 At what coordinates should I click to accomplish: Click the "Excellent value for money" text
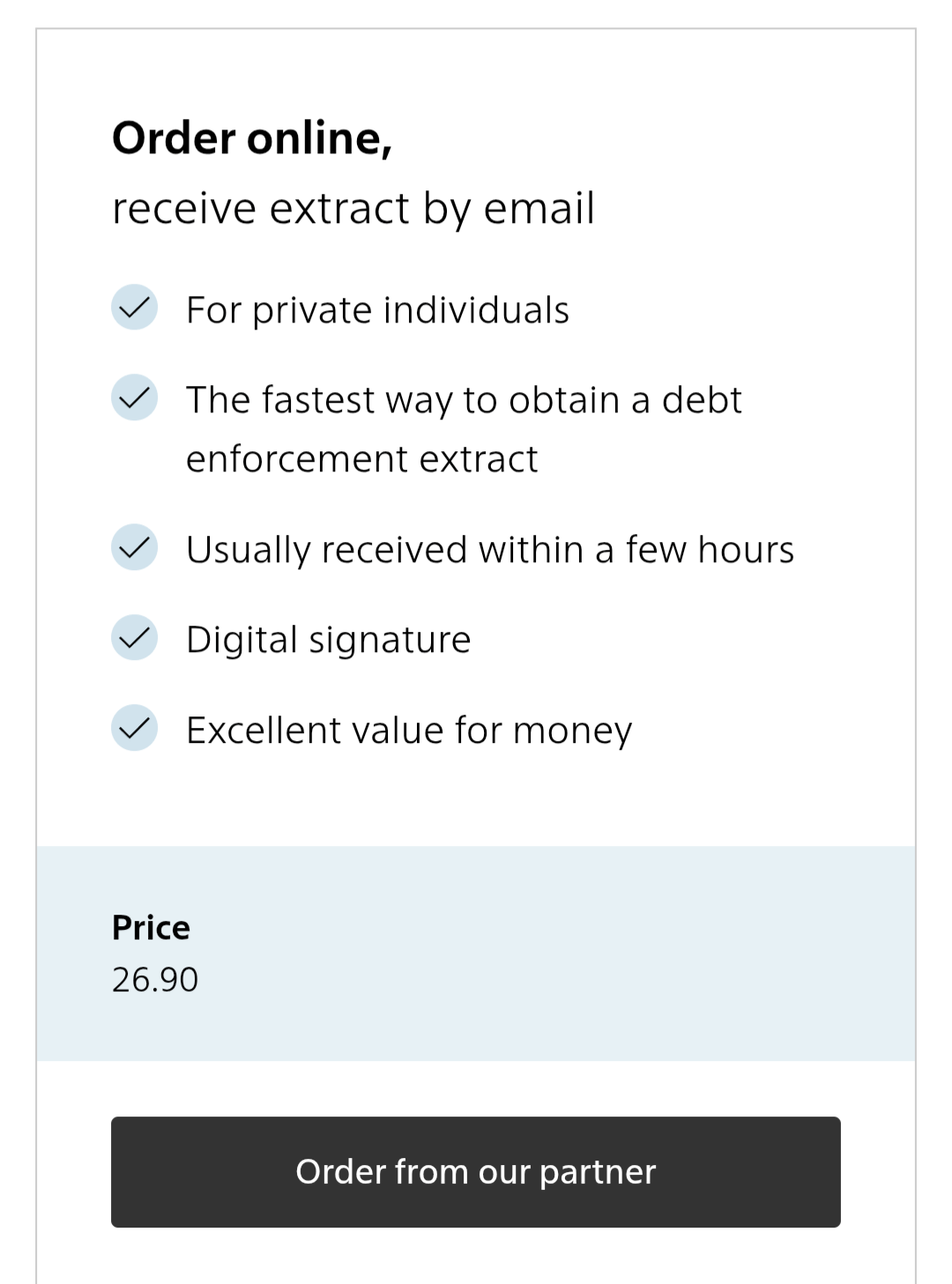click(409, 731)
